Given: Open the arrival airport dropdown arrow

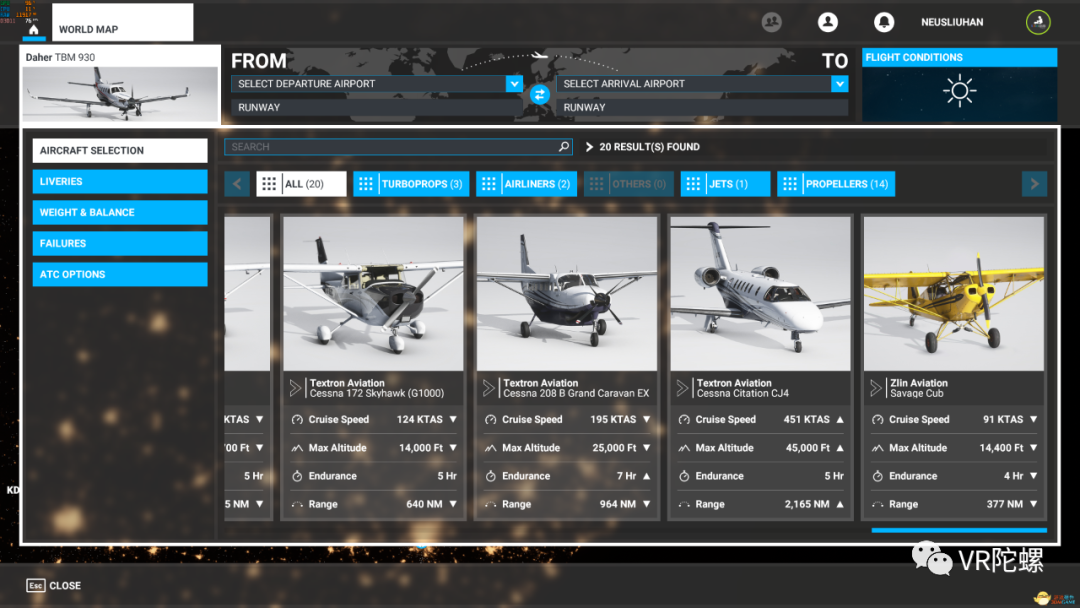Looking at the screenshot, I should click(839, 83).
